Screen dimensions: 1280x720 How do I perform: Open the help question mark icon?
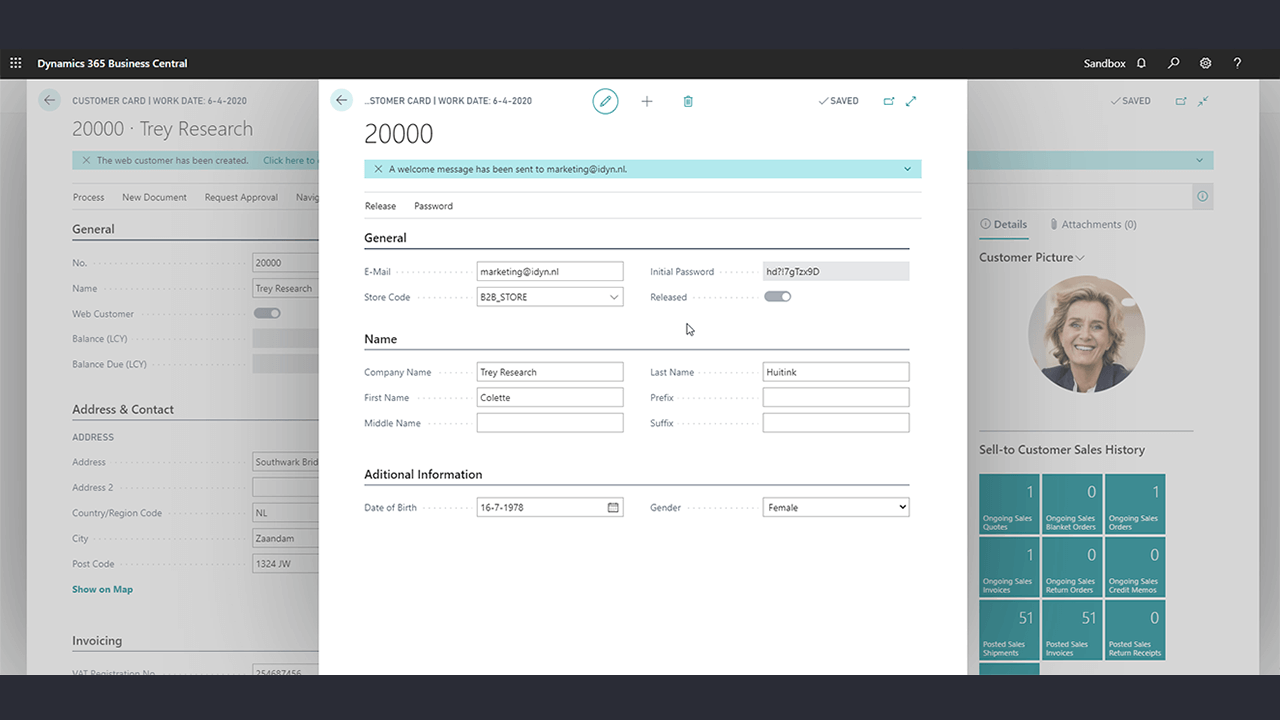point(1237,63)
